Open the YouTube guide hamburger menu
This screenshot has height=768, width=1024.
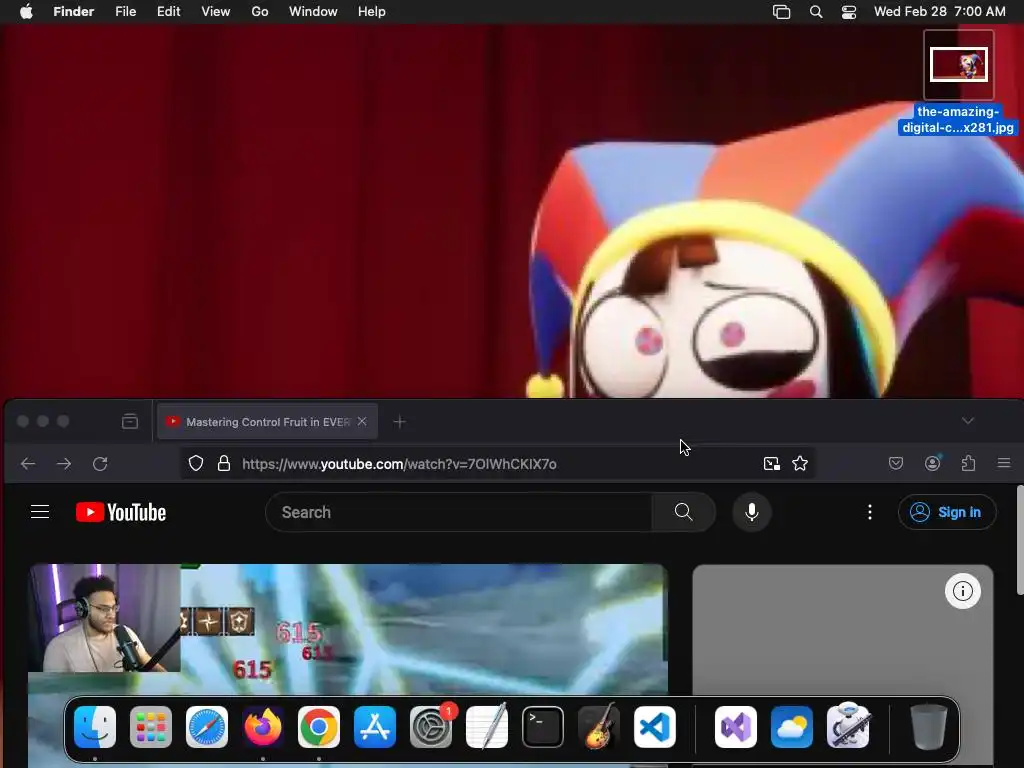(40, 512)
